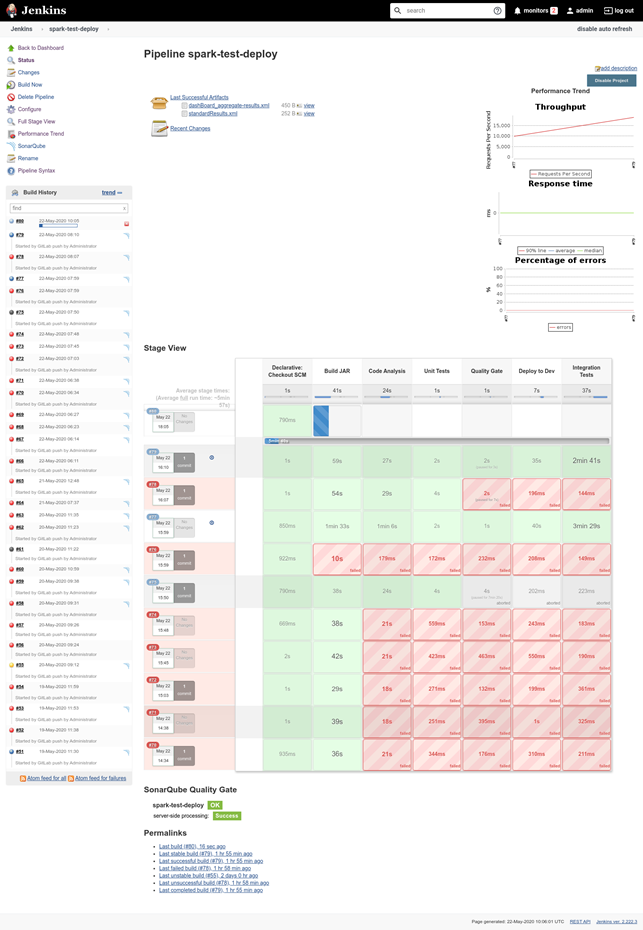Cancel running build #80 with red stop icon
Viewport: 643px width, 930px height.
[126, 224]
